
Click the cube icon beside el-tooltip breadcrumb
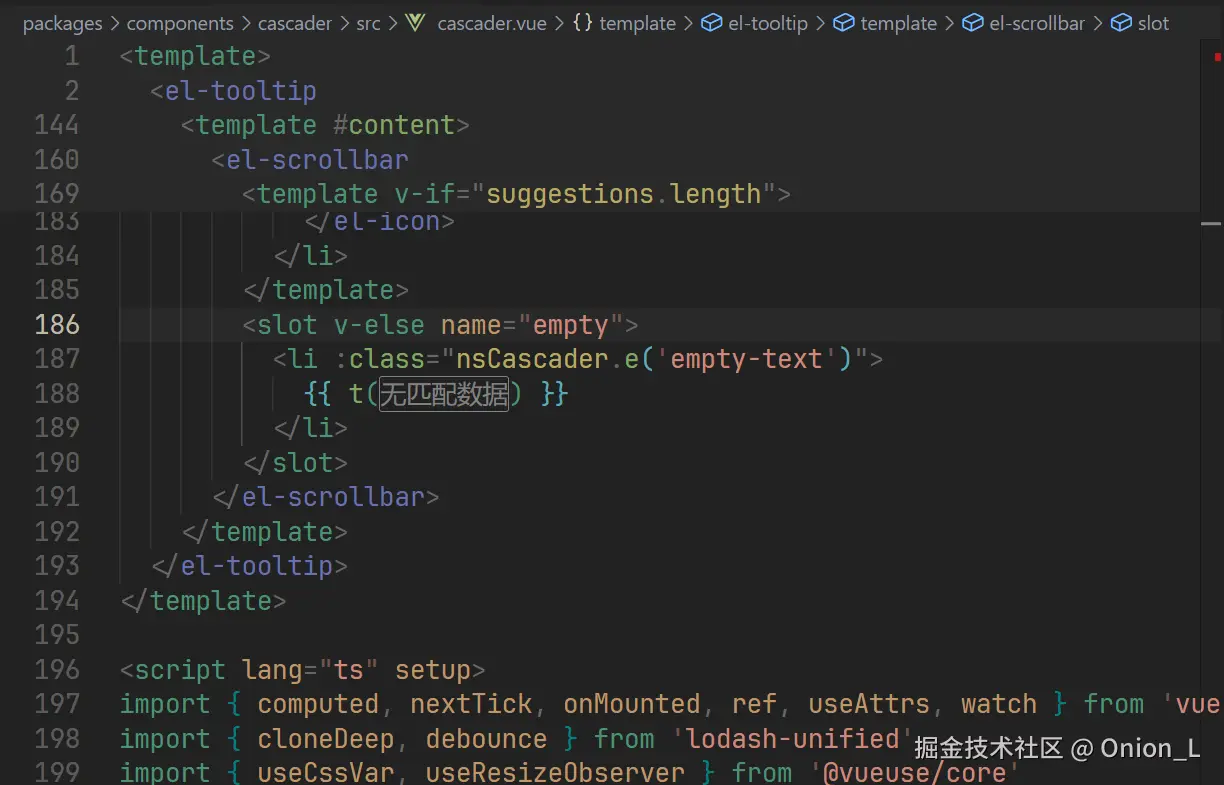(712, 23)
